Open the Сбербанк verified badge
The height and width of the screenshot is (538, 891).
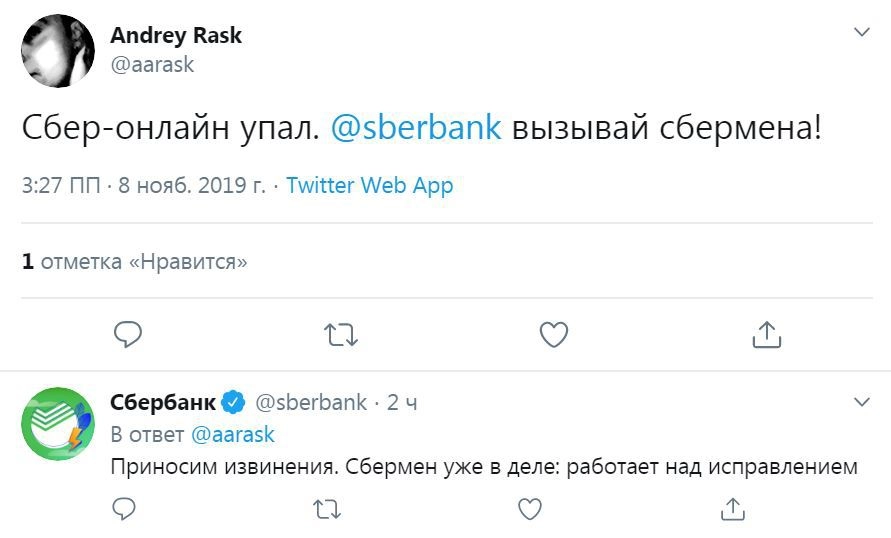234,403
